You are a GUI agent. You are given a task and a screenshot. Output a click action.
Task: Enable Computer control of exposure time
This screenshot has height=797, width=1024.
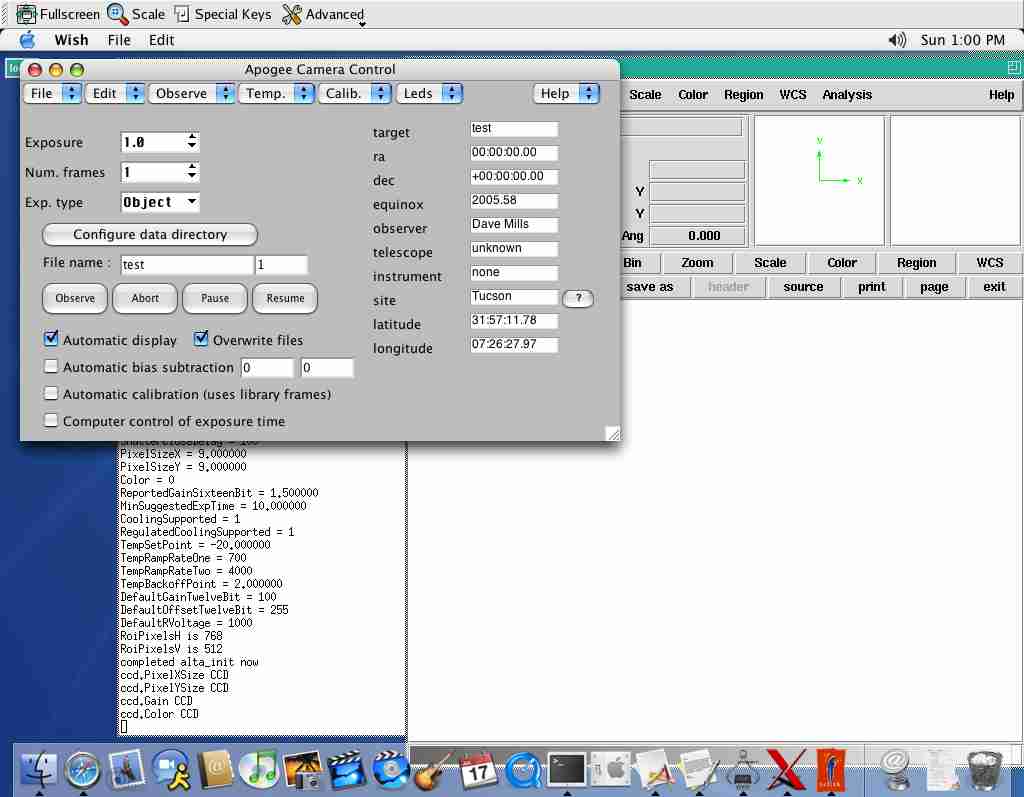click(51, 420)
